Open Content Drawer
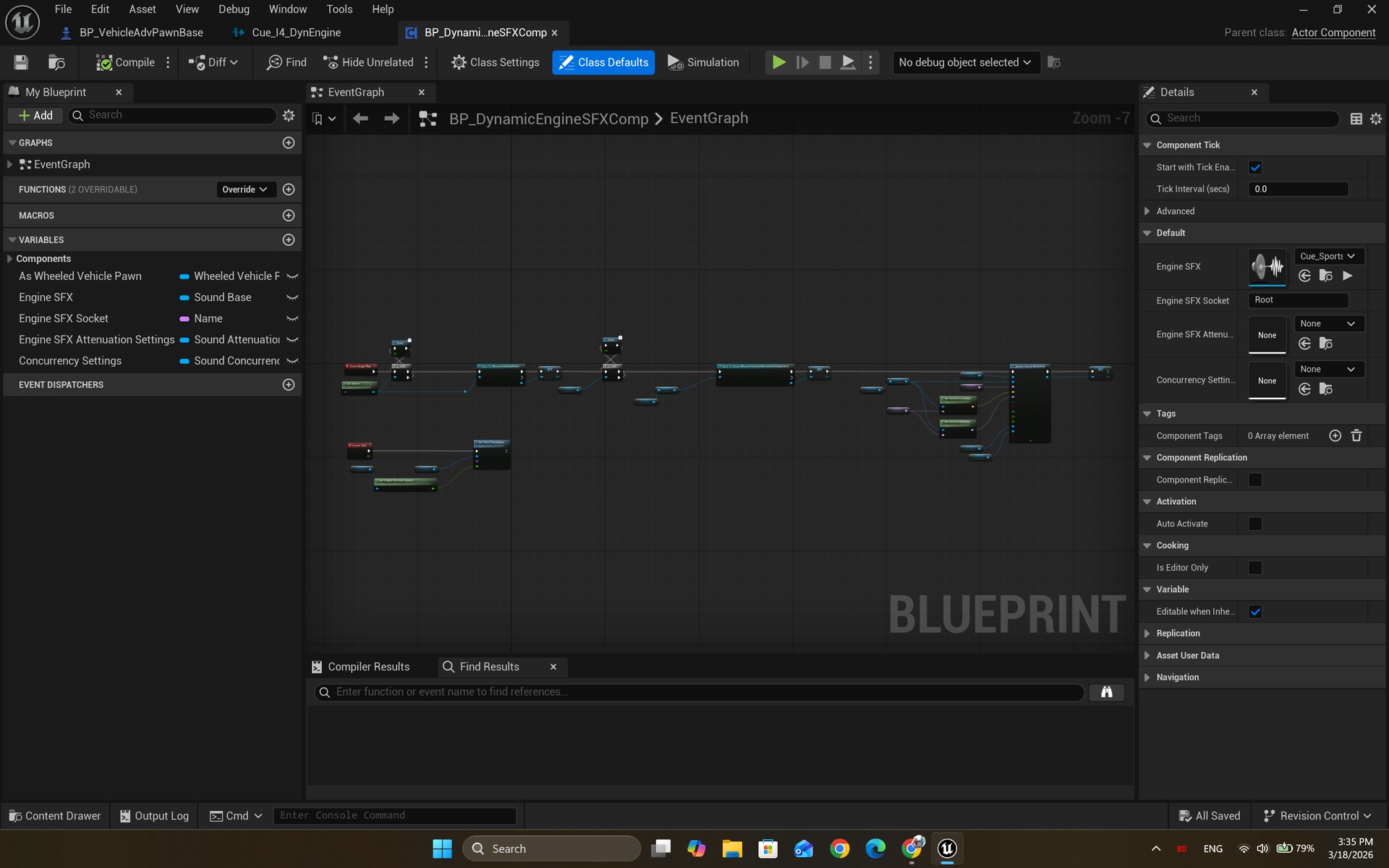This screenshot has height=868, width=1389. tap(55, 815)
